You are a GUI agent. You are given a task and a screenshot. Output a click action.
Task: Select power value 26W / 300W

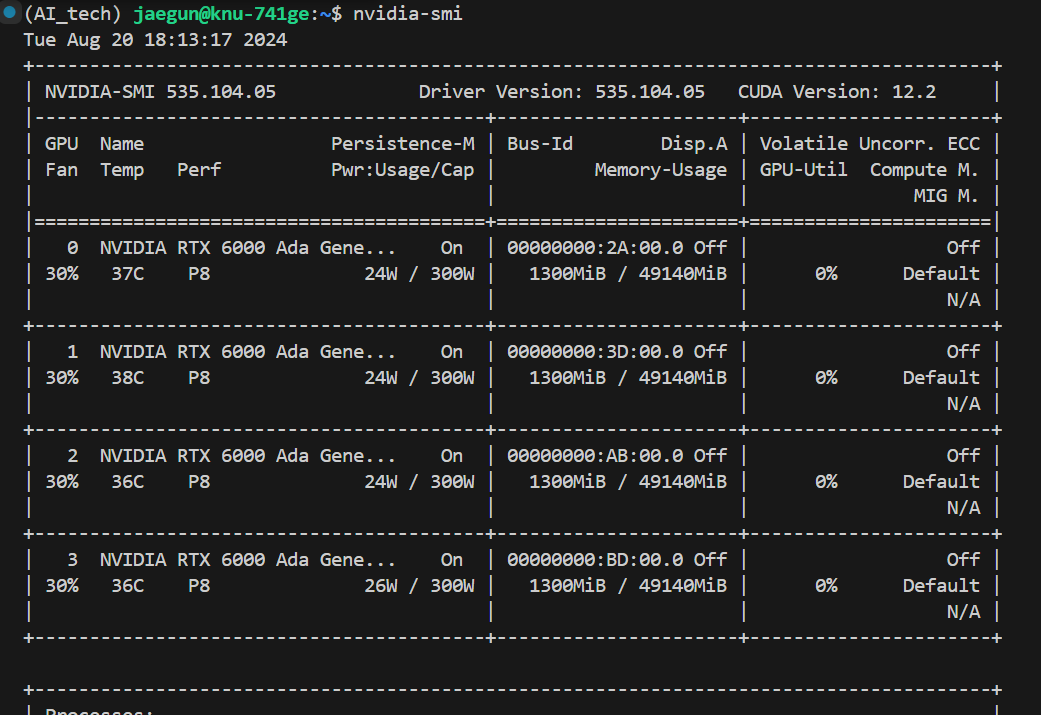pyautogui.click(x=419, y=586)
